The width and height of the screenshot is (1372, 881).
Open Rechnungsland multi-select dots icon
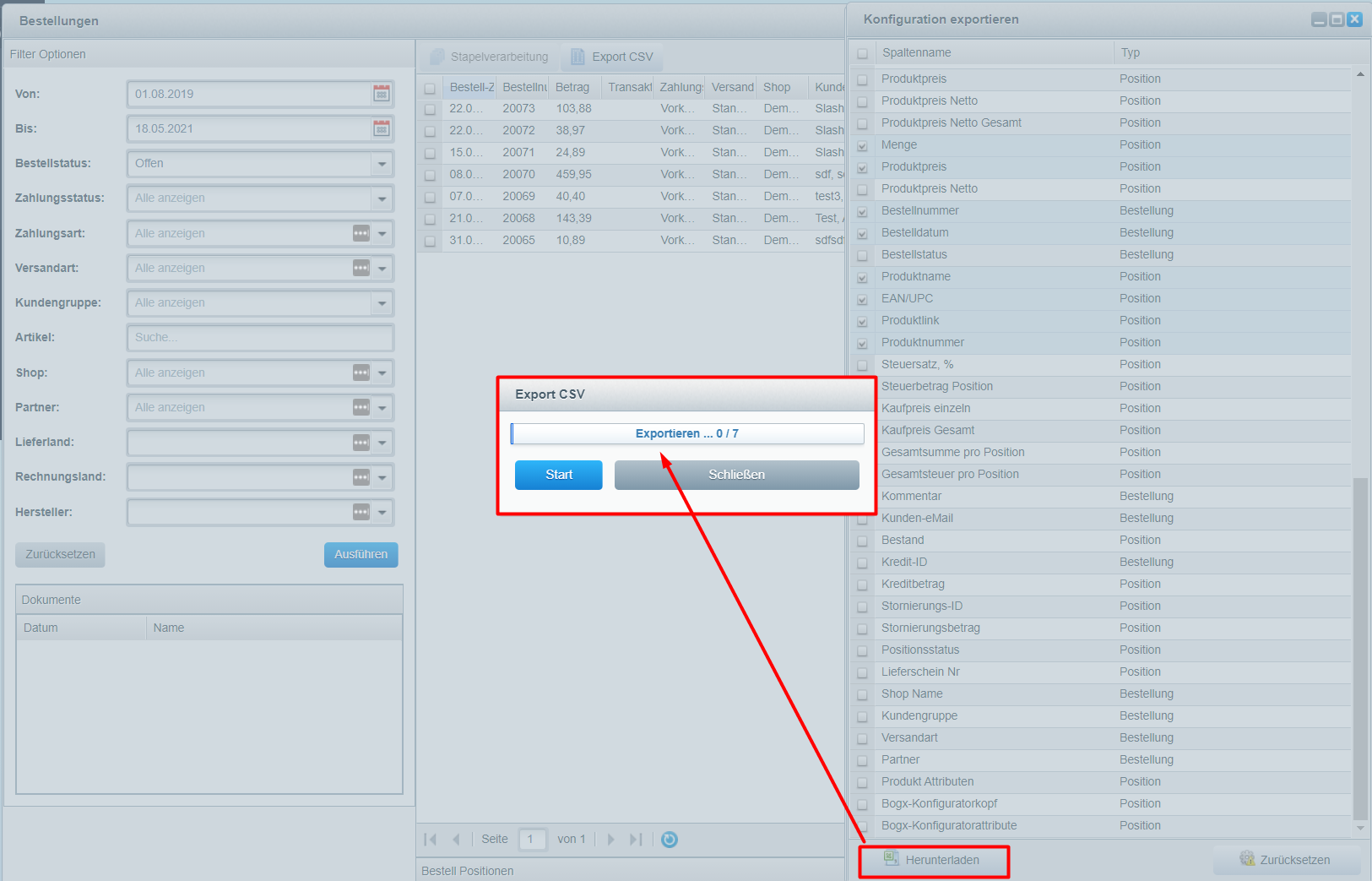pyautogui.click(x=361, y=477)
